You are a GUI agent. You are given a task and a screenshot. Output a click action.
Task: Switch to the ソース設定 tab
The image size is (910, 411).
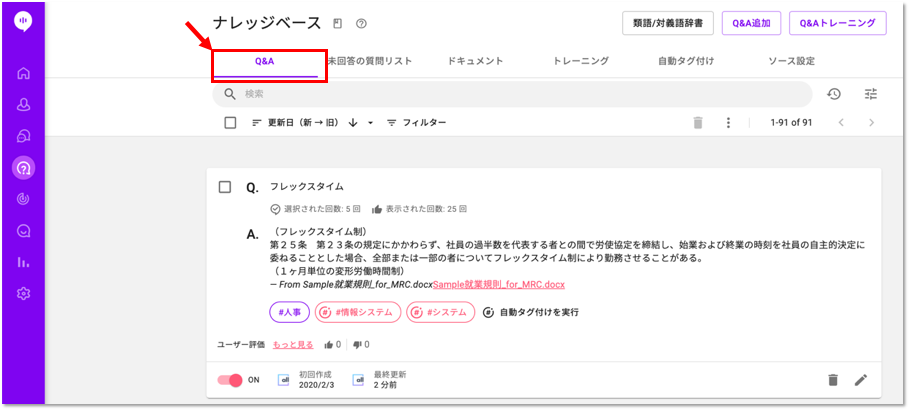click(791, 61)
